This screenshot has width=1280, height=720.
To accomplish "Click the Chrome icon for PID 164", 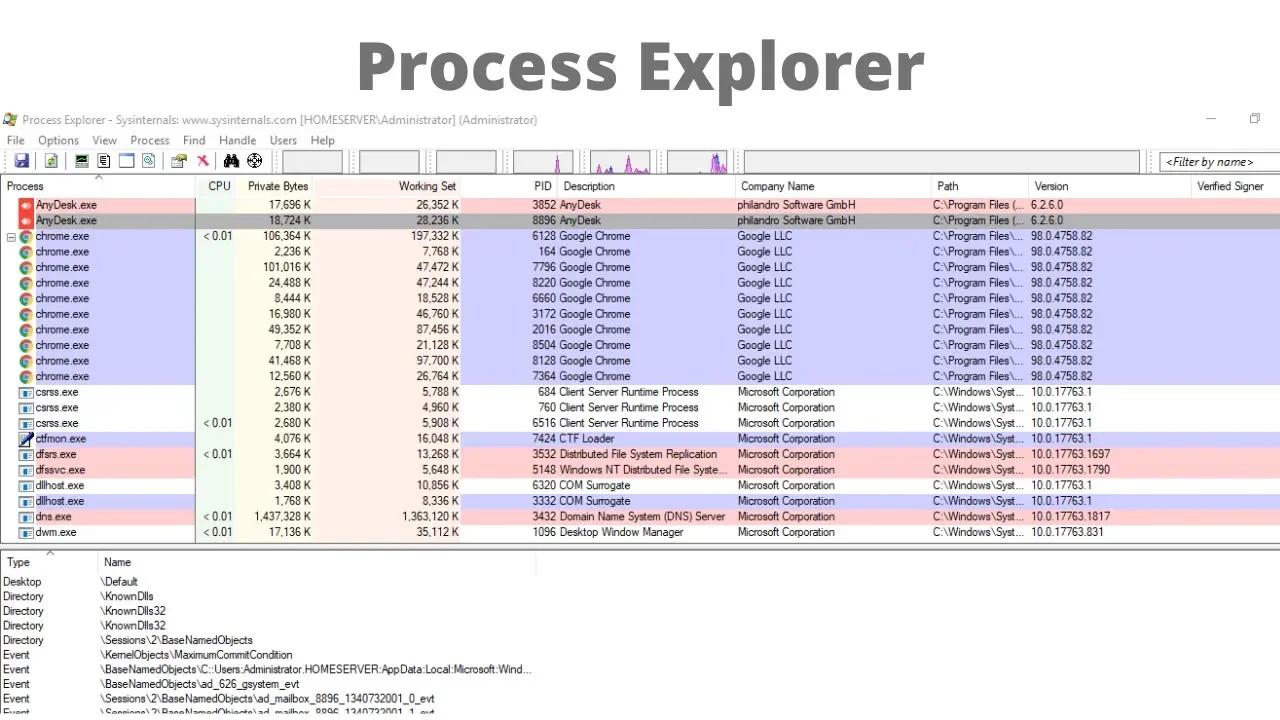I will [x=27, y=252].
